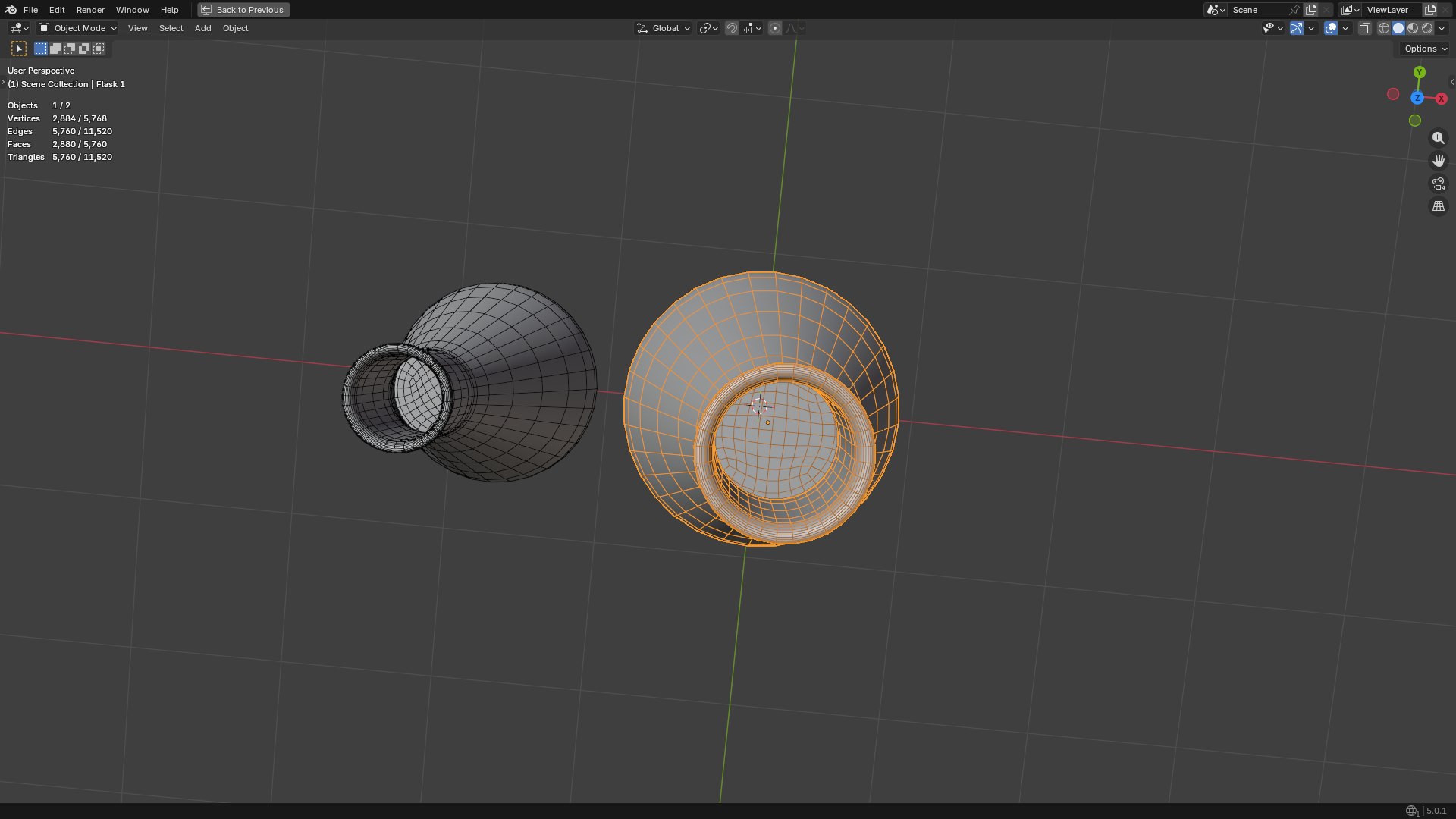Open the view layer browse icon
The image size is (1456, 819).
(1350, 10)
